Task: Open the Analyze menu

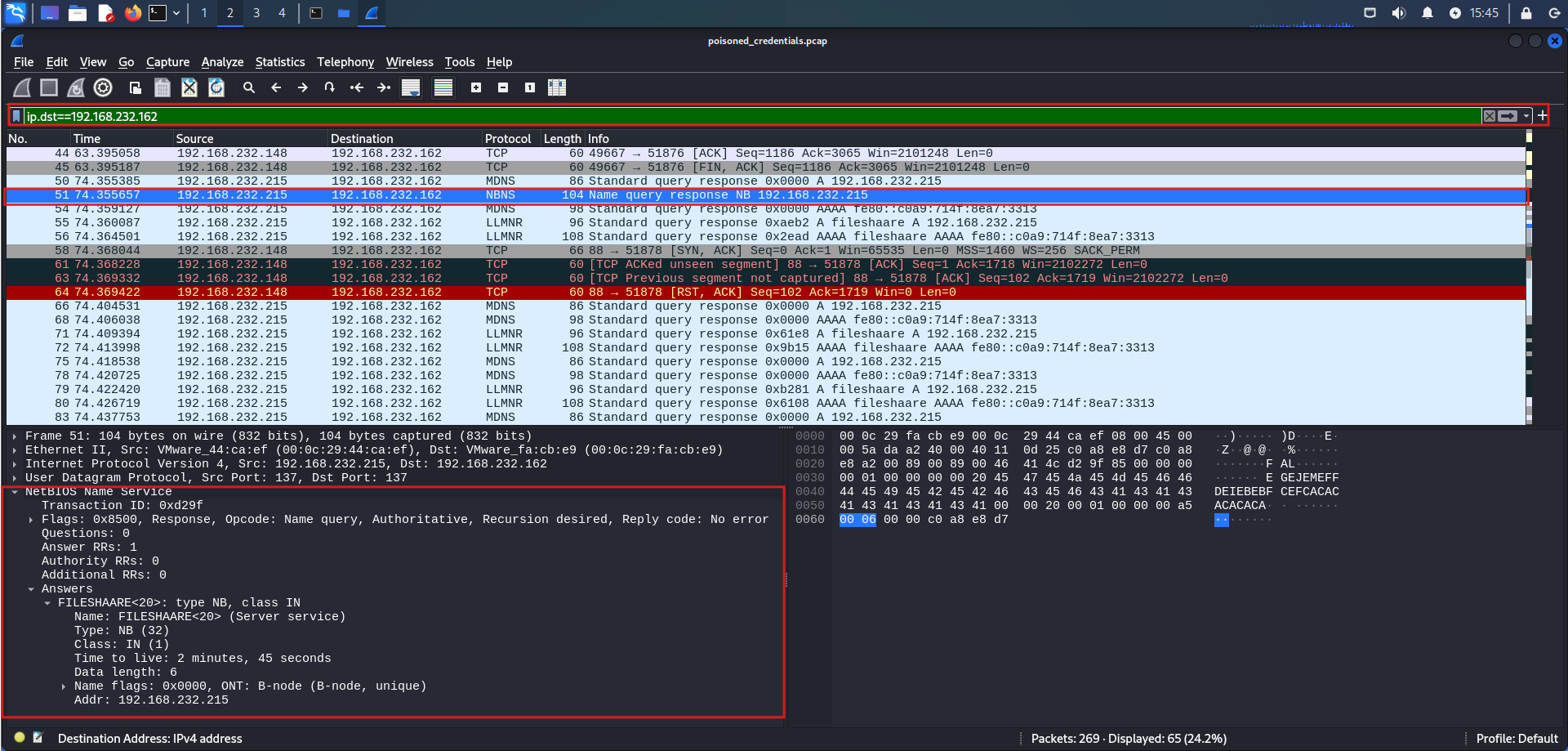Action: [222, 62]
